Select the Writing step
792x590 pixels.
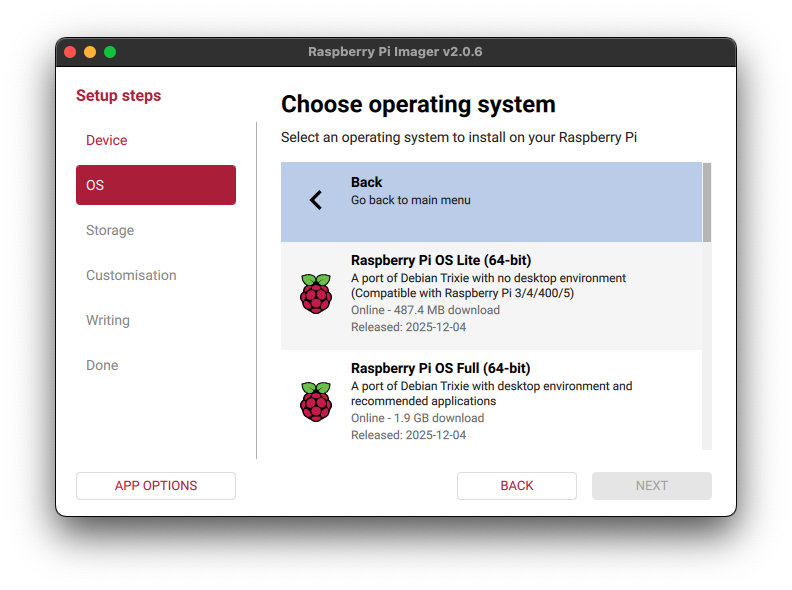click(108, 320)
